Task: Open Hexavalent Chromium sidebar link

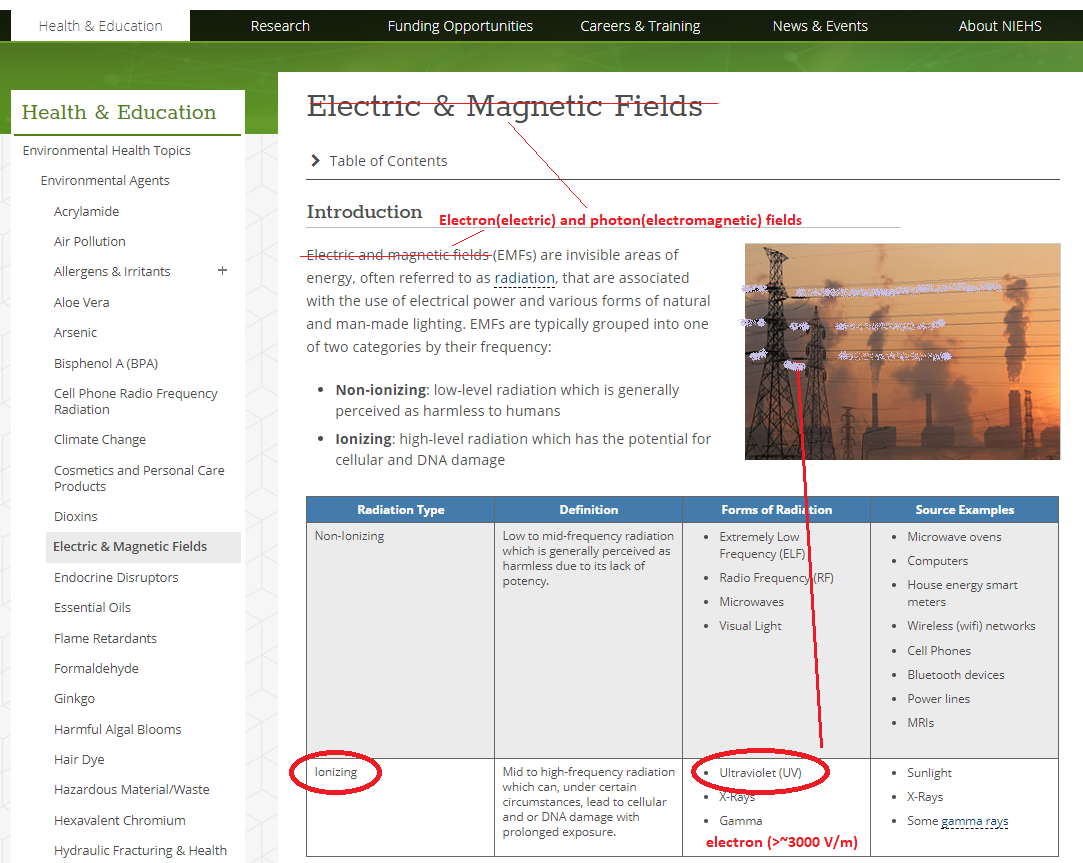Action: (120, 820)
